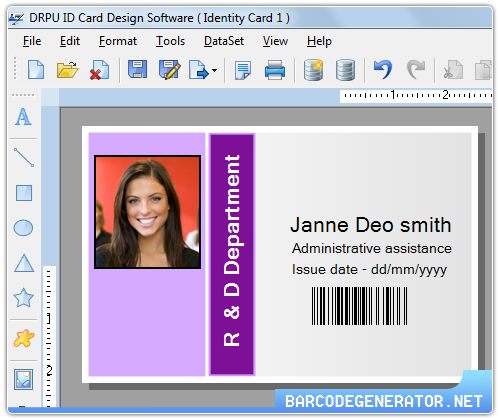Select the employee photo on card
Viewport: 500px width, 420px height.
147,212
